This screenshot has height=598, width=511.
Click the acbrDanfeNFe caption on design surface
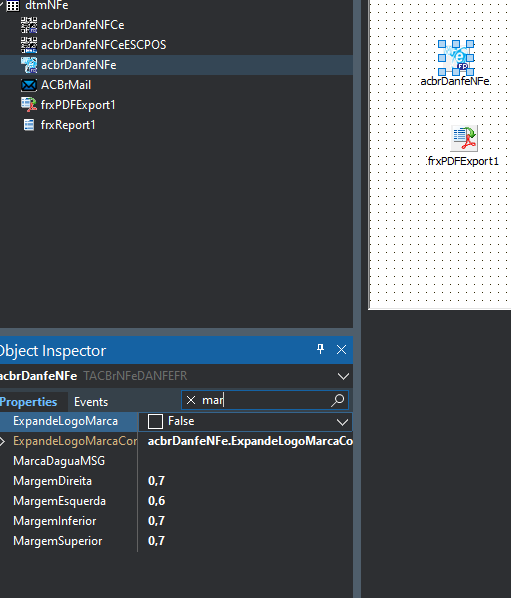(x=455, y=81)
